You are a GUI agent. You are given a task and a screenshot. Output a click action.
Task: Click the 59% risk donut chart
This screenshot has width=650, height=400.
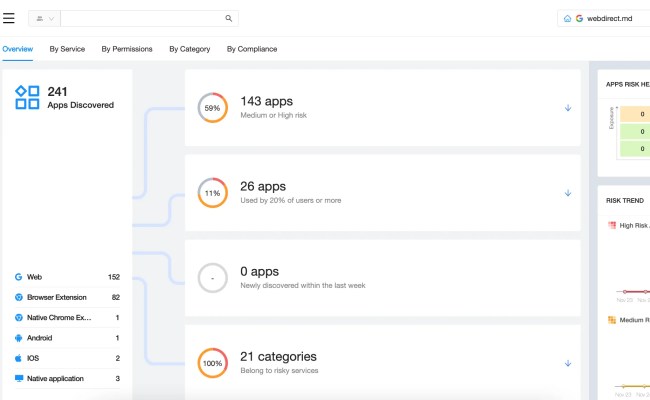(212, 108)
